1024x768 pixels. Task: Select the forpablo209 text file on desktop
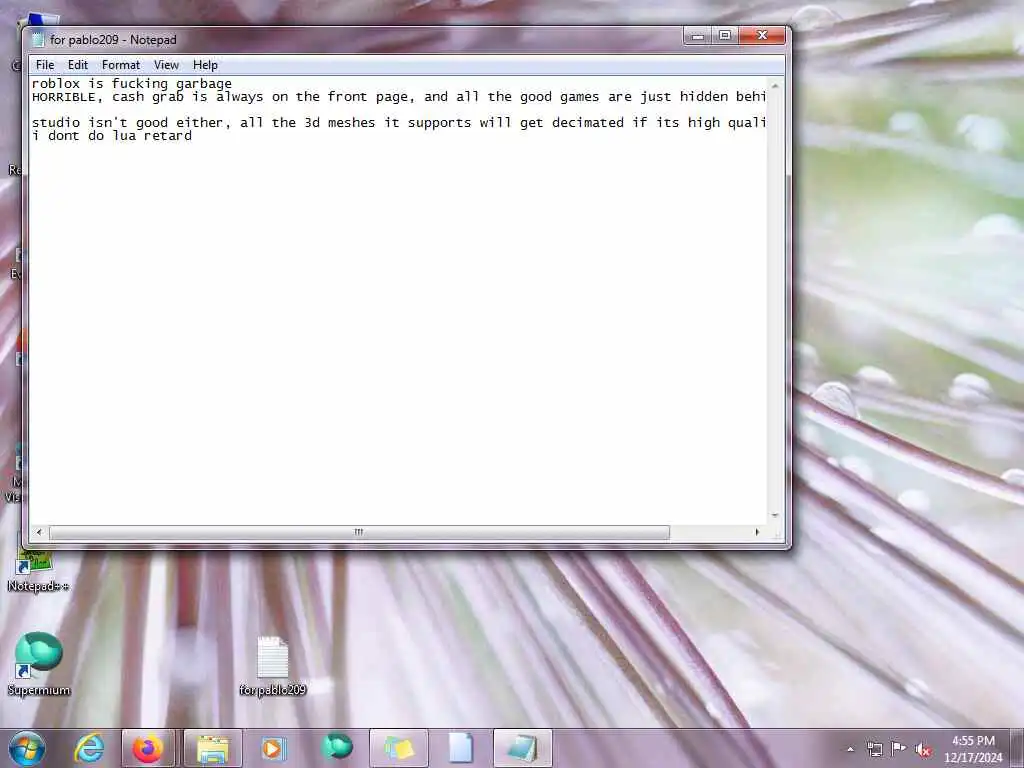click(272, 666)
